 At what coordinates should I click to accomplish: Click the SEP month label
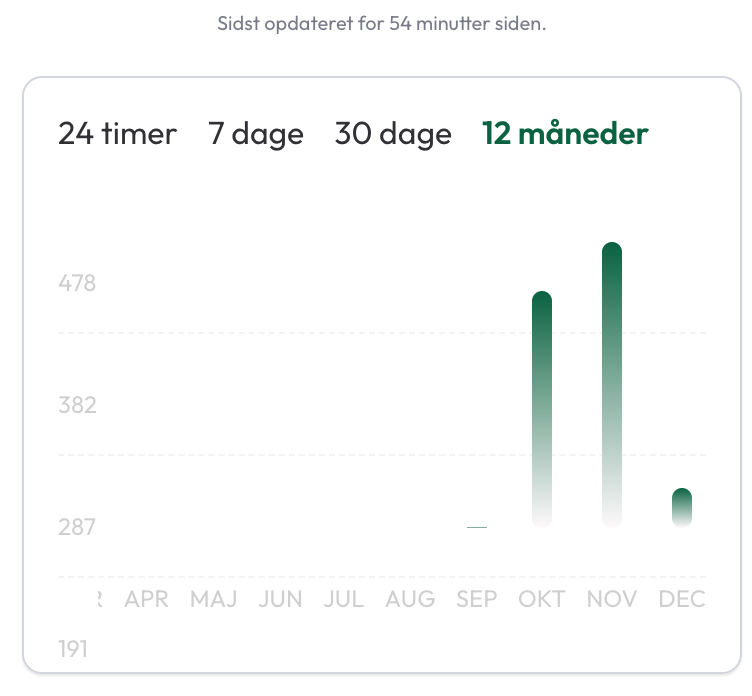477,600
